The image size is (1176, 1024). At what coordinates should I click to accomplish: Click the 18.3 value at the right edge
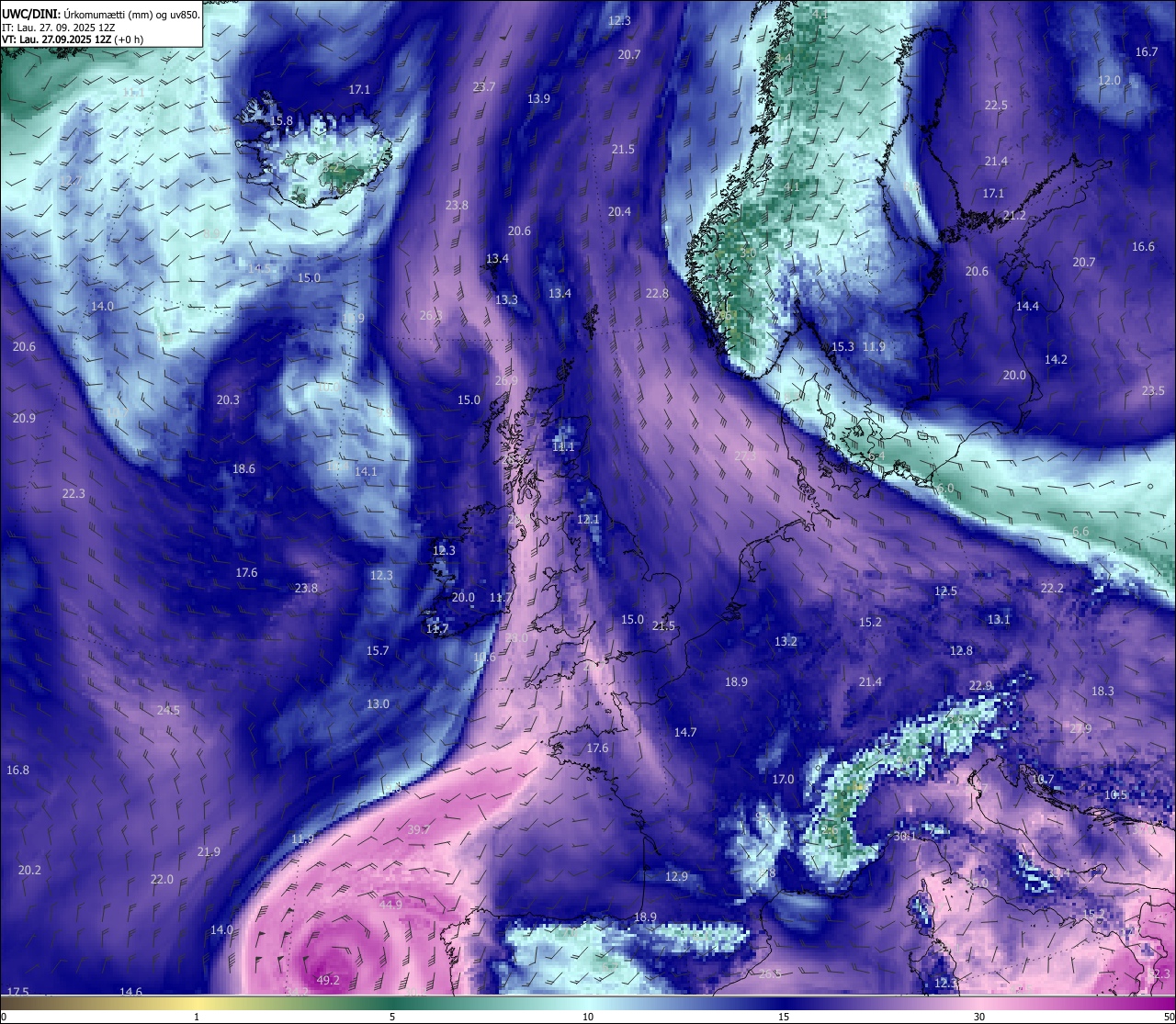[x=1102, y=692]
